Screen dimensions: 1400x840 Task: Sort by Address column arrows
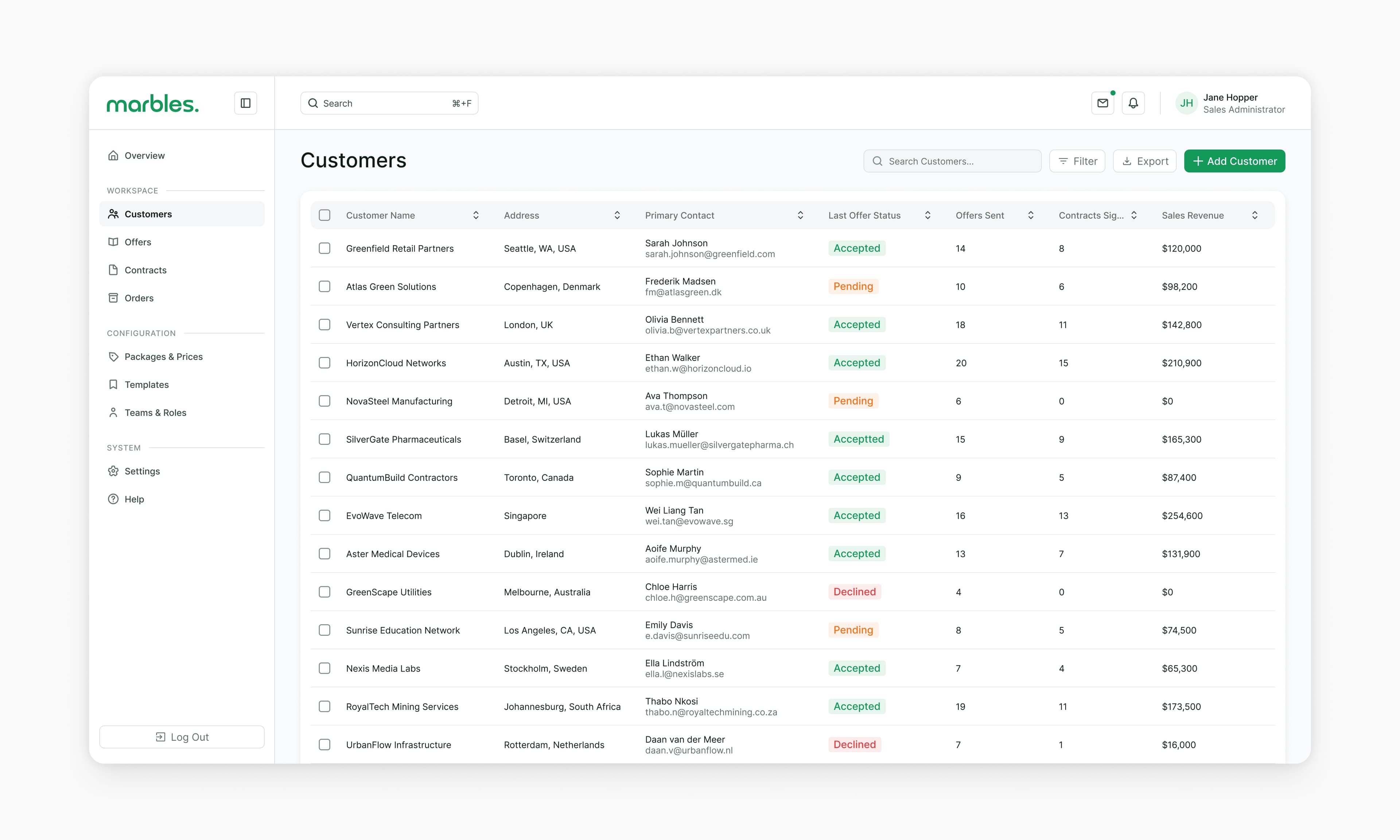point(617,215)
